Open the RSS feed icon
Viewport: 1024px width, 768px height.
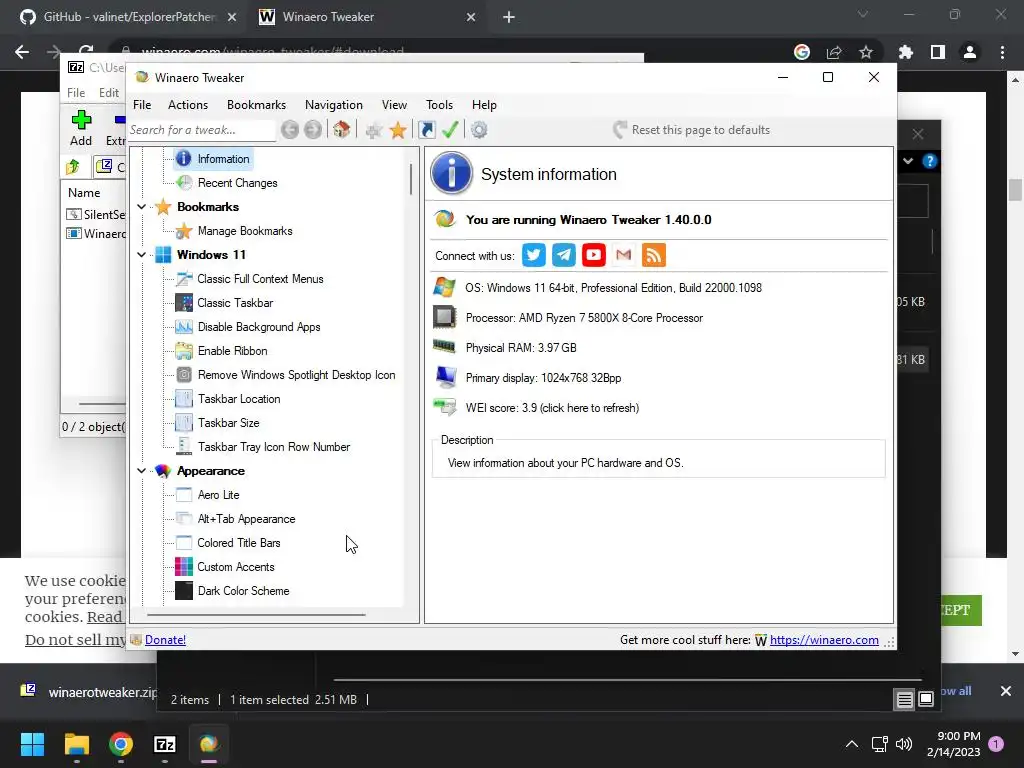pos(654,255)
